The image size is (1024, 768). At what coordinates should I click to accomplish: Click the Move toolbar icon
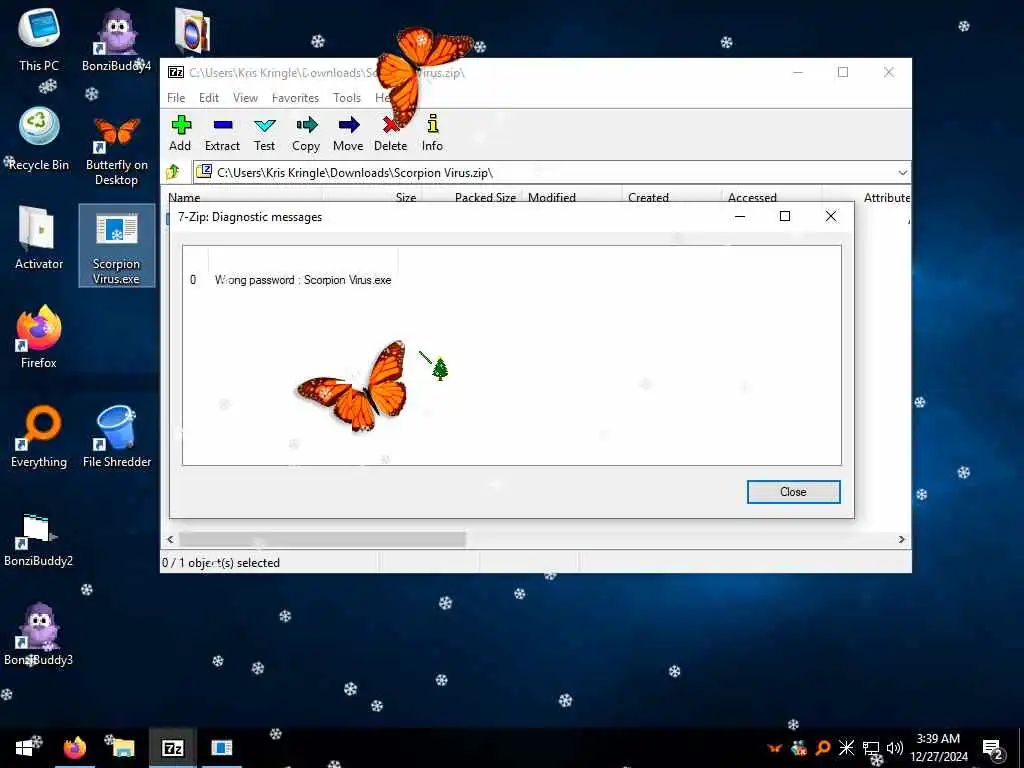coord(348,133)
